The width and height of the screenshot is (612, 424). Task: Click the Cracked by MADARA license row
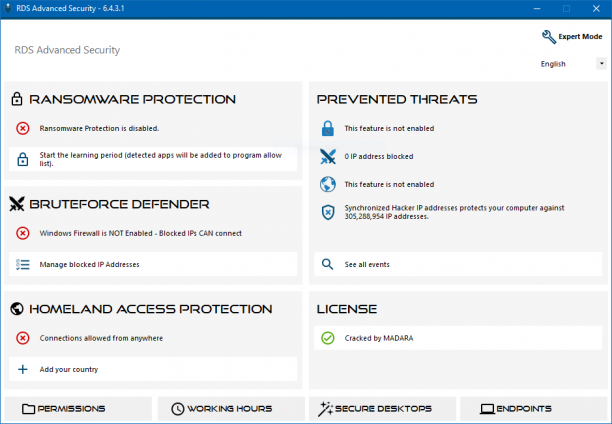[458, 338]
